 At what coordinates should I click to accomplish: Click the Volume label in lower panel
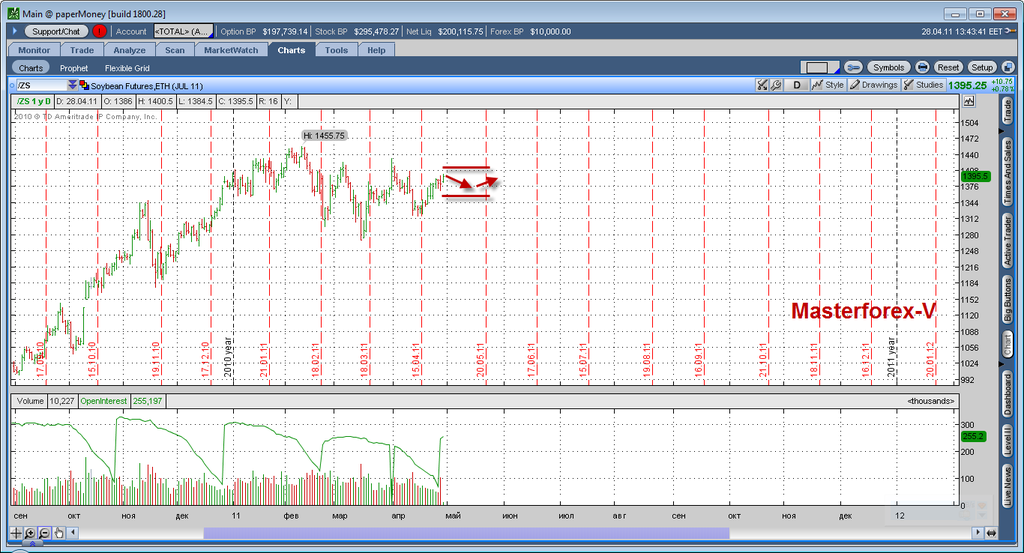point(30,401)
